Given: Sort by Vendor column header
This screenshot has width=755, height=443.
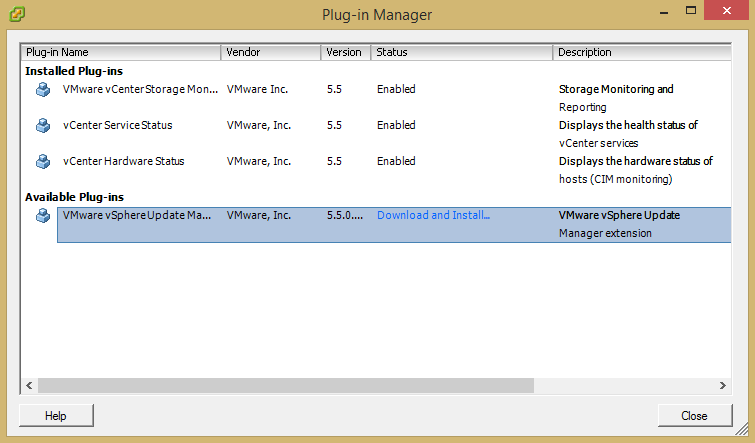Looking at the screenshot, I should coord(270,52).
